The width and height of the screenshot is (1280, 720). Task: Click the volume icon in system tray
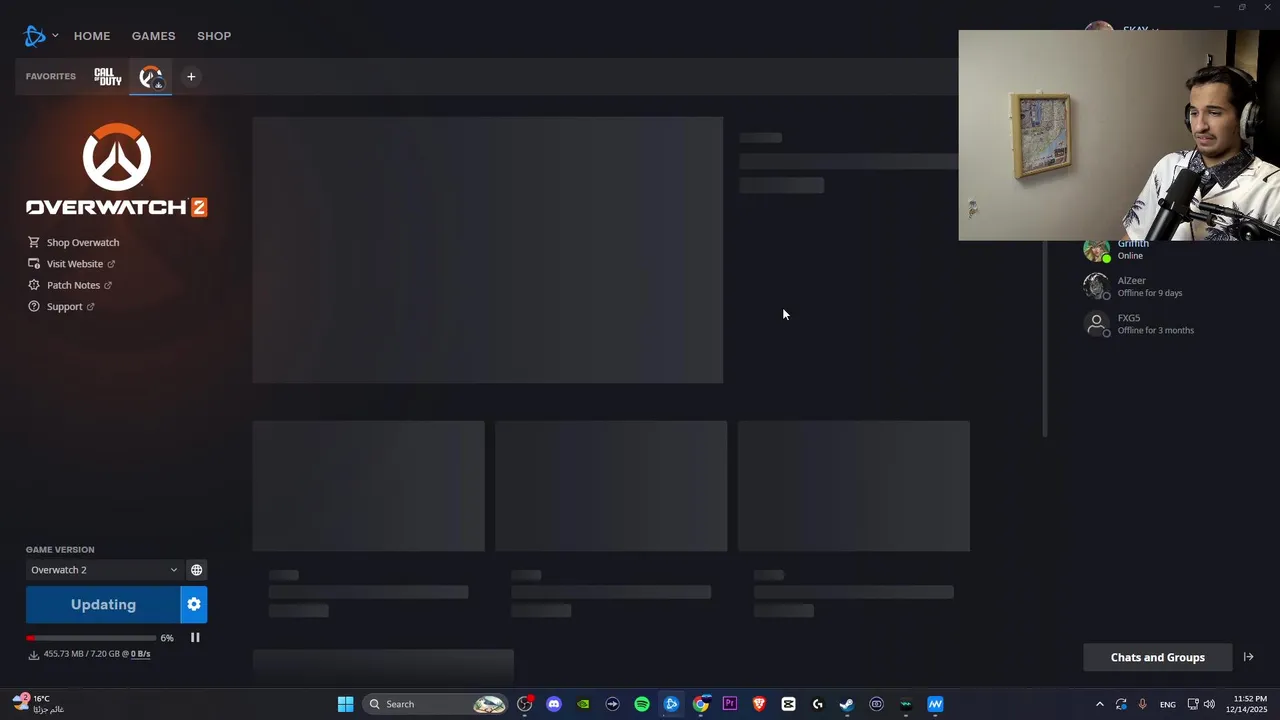coord(1209,704)
